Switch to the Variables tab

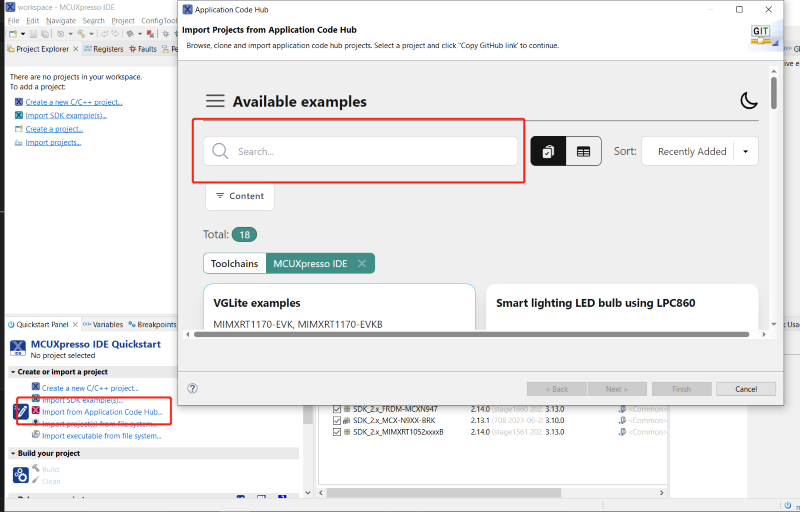tap(103, 324)
